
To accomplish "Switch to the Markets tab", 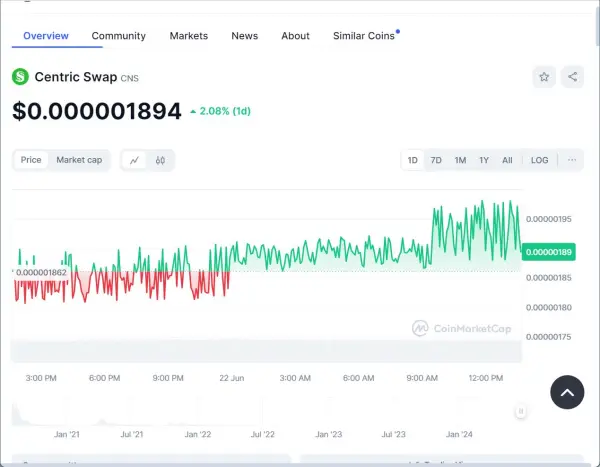I will coord(189,36).
